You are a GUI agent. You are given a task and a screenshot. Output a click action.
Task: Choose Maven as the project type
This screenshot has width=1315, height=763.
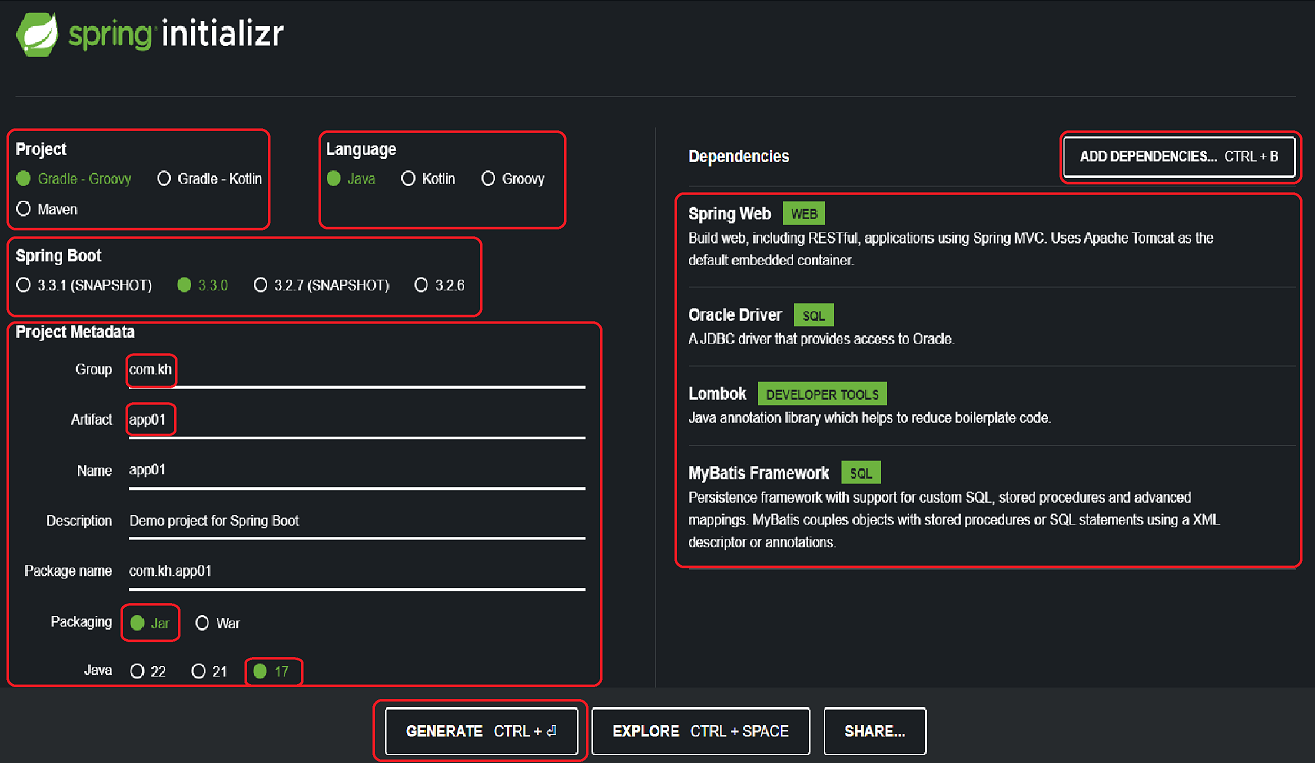(47, 209)
